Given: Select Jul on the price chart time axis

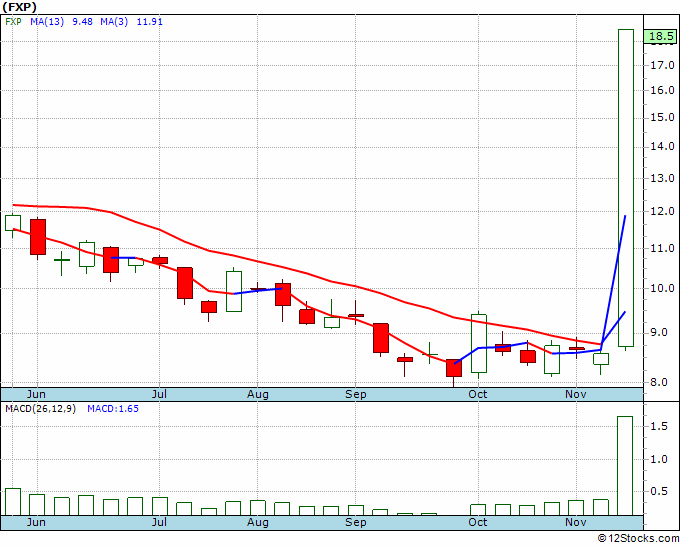Looking at the screenshot, I should coord(159,394).
